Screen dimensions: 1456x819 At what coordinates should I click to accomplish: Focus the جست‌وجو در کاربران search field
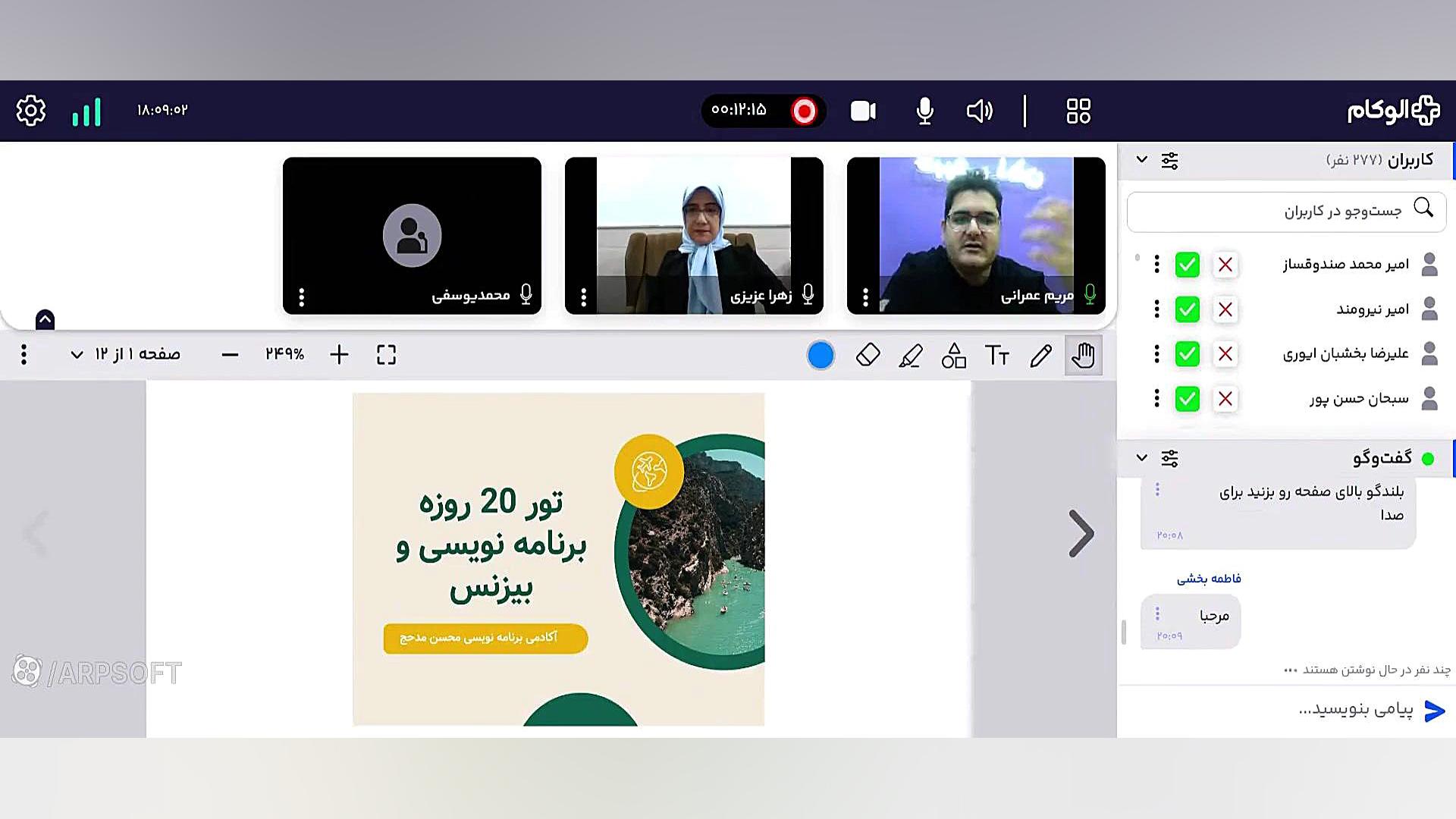click(1286, 212)
